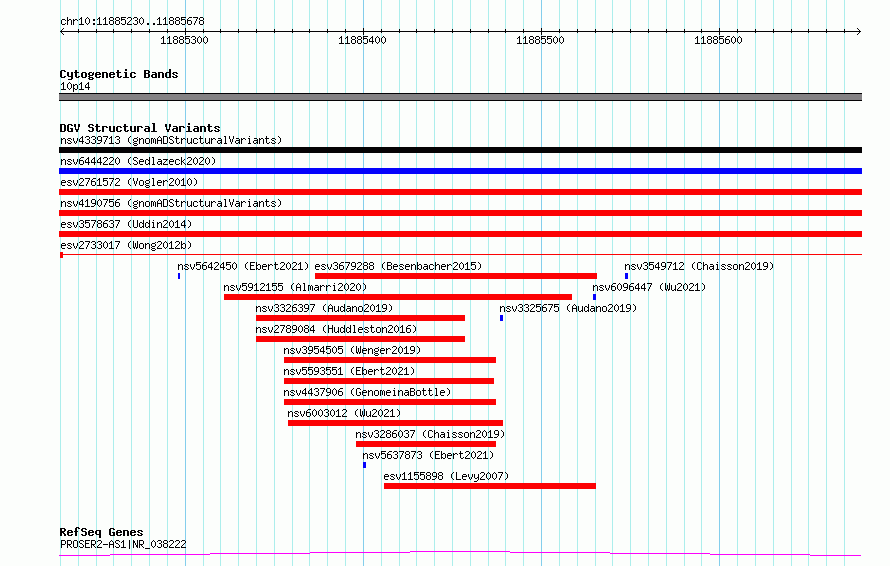This screenshot has width=890, height=566.
Task: Click the right arrow of the ruler
Action: click(x=858, y=32)
